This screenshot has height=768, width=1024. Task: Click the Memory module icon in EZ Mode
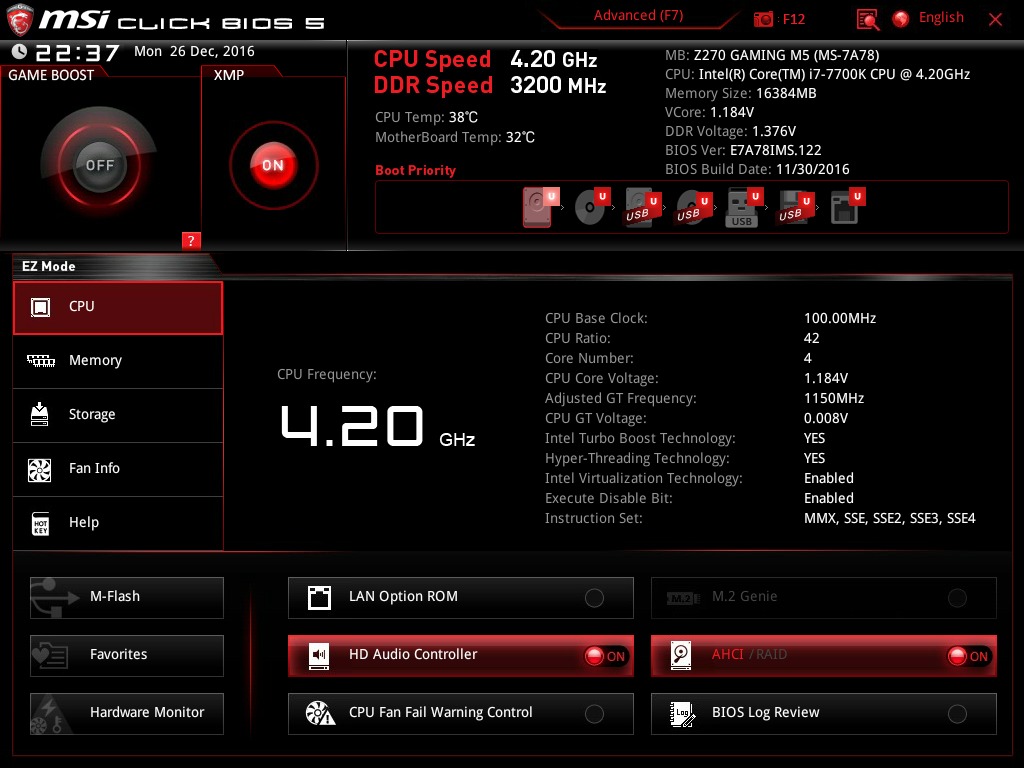click(40, 360)
